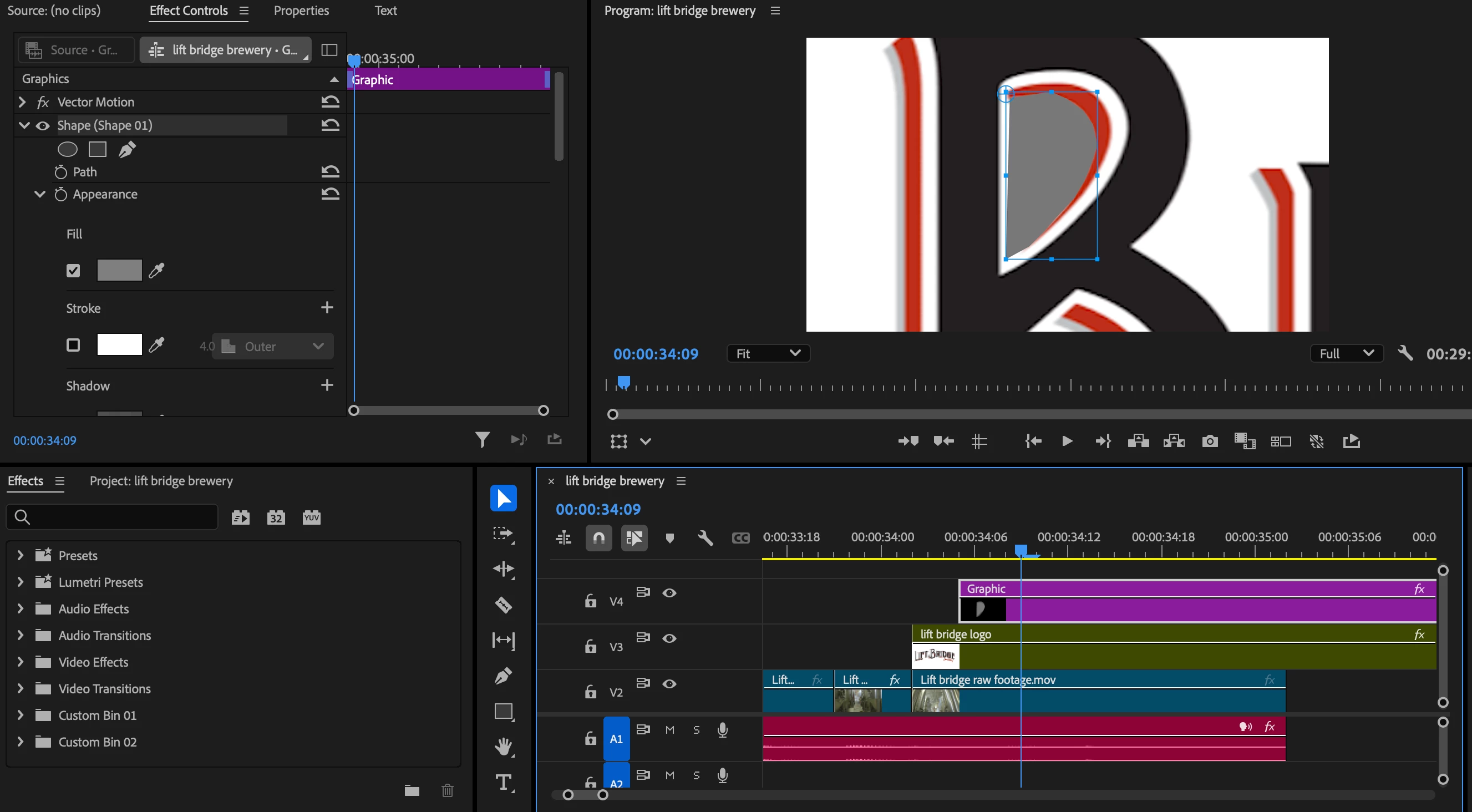1472x812 pixels.
Task: Select the Hand tool
Action: click(x=504, y=747)
